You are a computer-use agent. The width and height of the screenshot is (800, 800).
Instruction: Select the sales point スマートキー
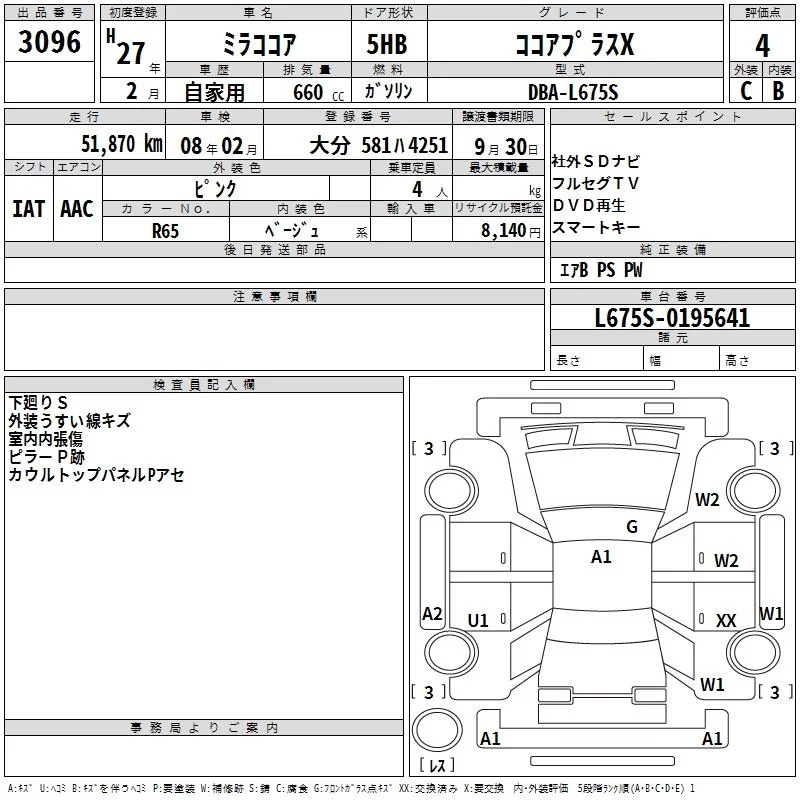(x=596, y=227)
